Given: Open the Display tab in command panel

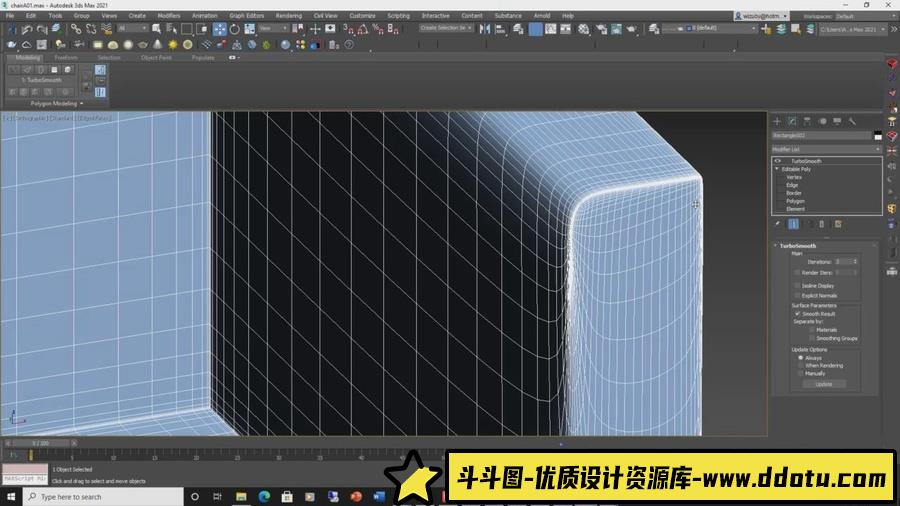Looking at the screenshot, I should click(837, 121).
